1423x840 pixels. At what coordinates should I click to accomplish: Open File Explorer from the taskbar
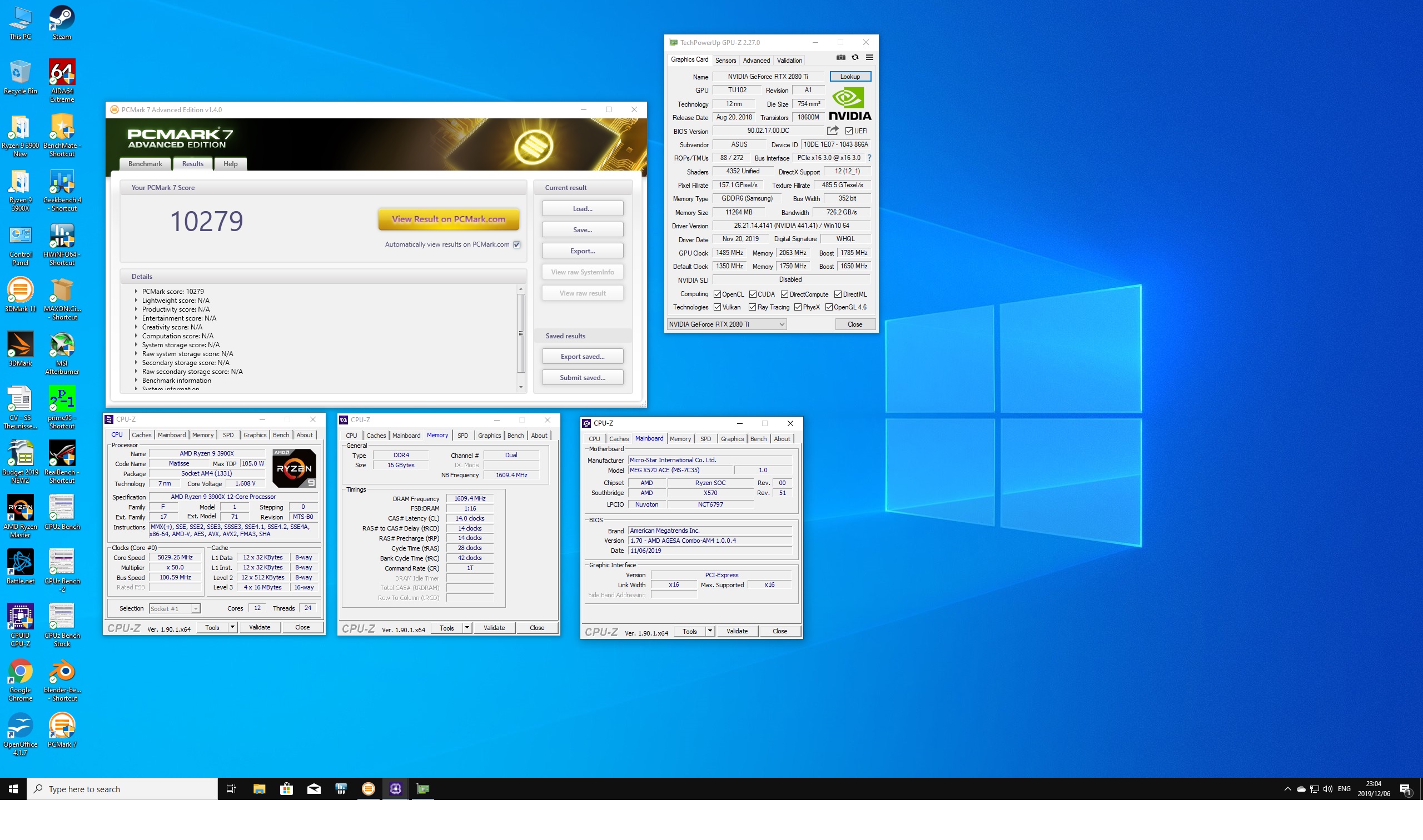[x=260, y=789]
